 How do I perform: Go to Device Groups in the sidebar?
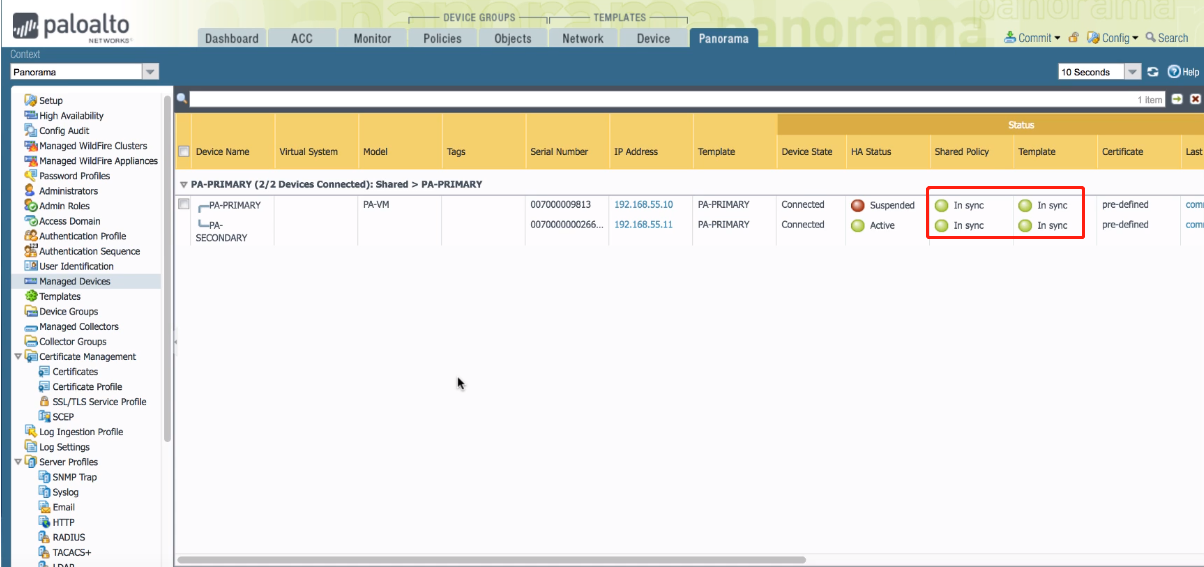[68, 311]
